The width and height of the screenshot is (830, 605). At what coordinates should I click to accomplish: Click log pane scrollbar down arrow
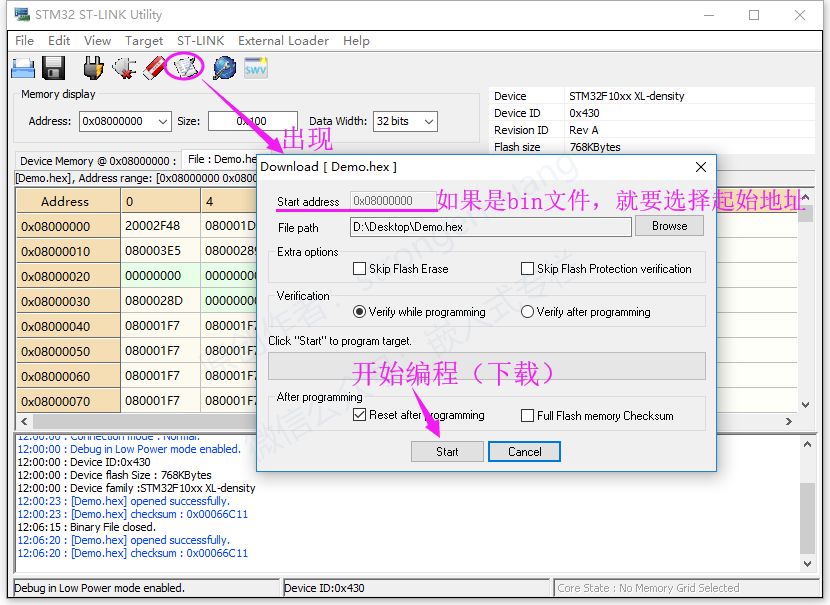coord(807,564)
